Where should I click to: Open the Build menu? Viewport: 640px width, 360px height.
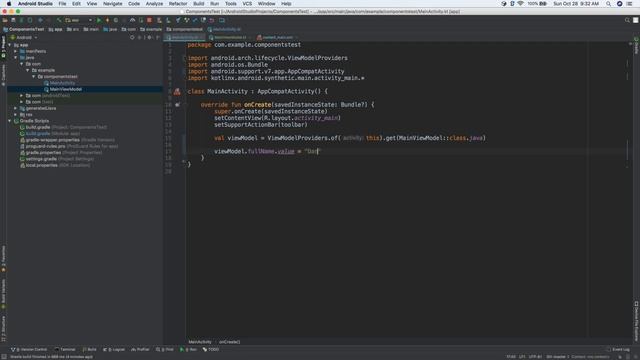(x=199, y=4)
